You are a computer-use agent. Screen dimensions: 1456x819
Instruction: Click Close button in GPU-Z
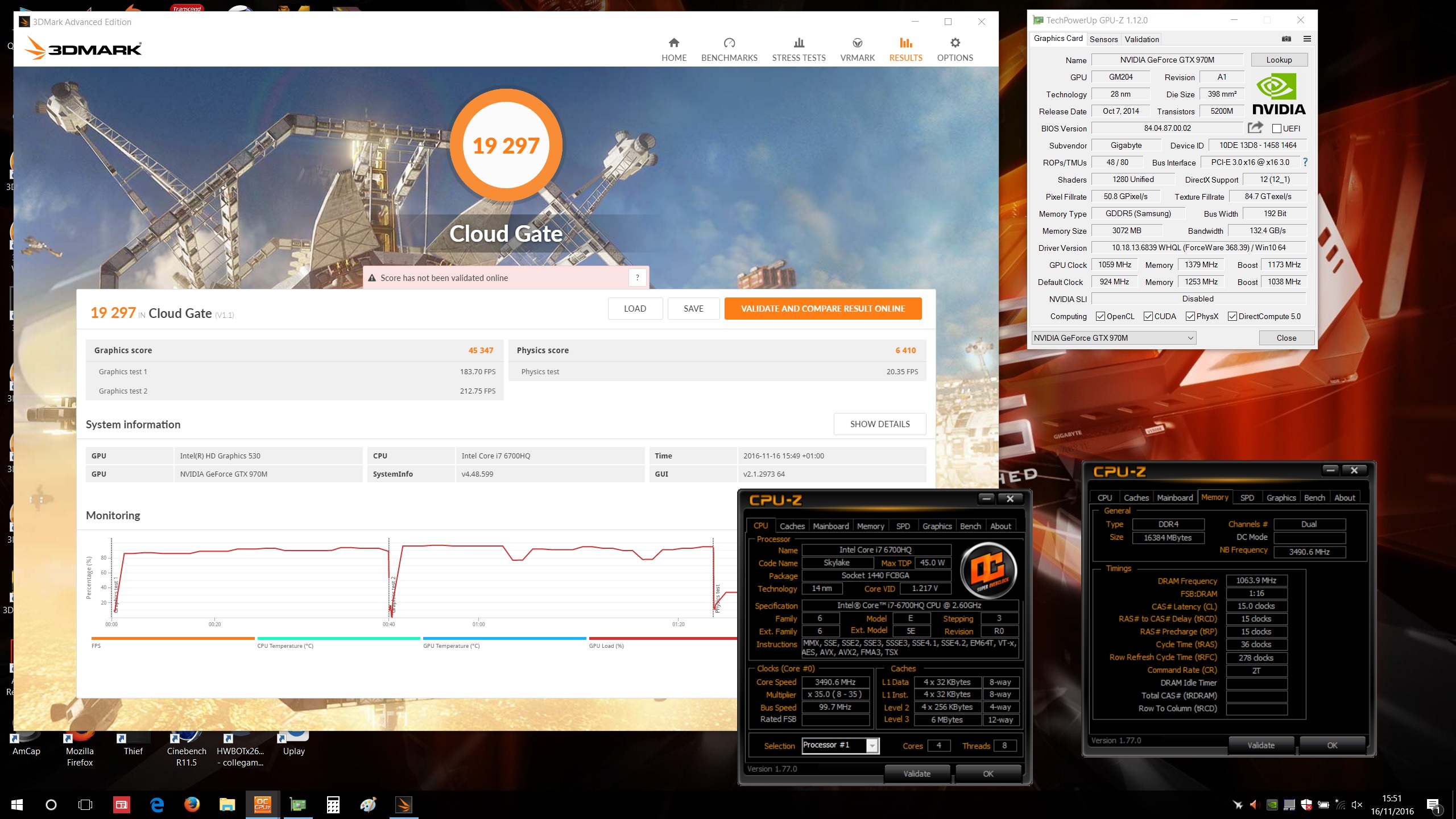pos(1286,338)
